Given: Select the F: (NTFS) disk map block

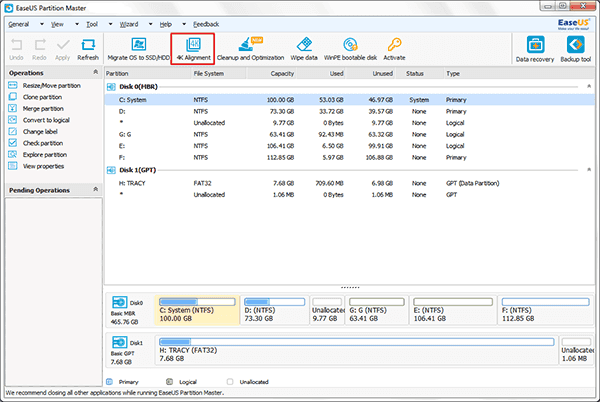Looking at the screenshot, I should coord(546,310).
